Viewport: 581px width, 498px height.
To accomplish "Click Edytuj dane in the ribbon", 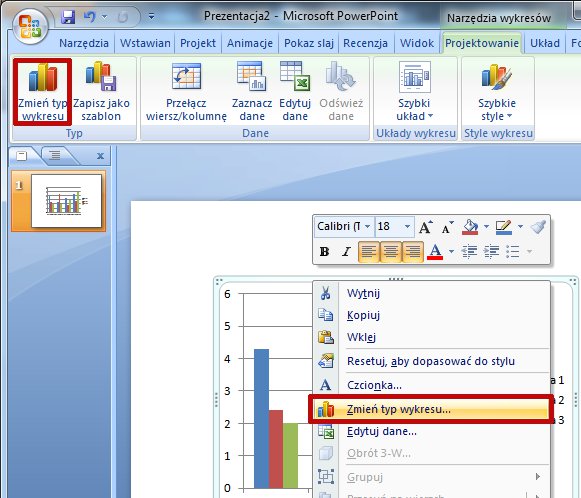I will click(295, 92).
